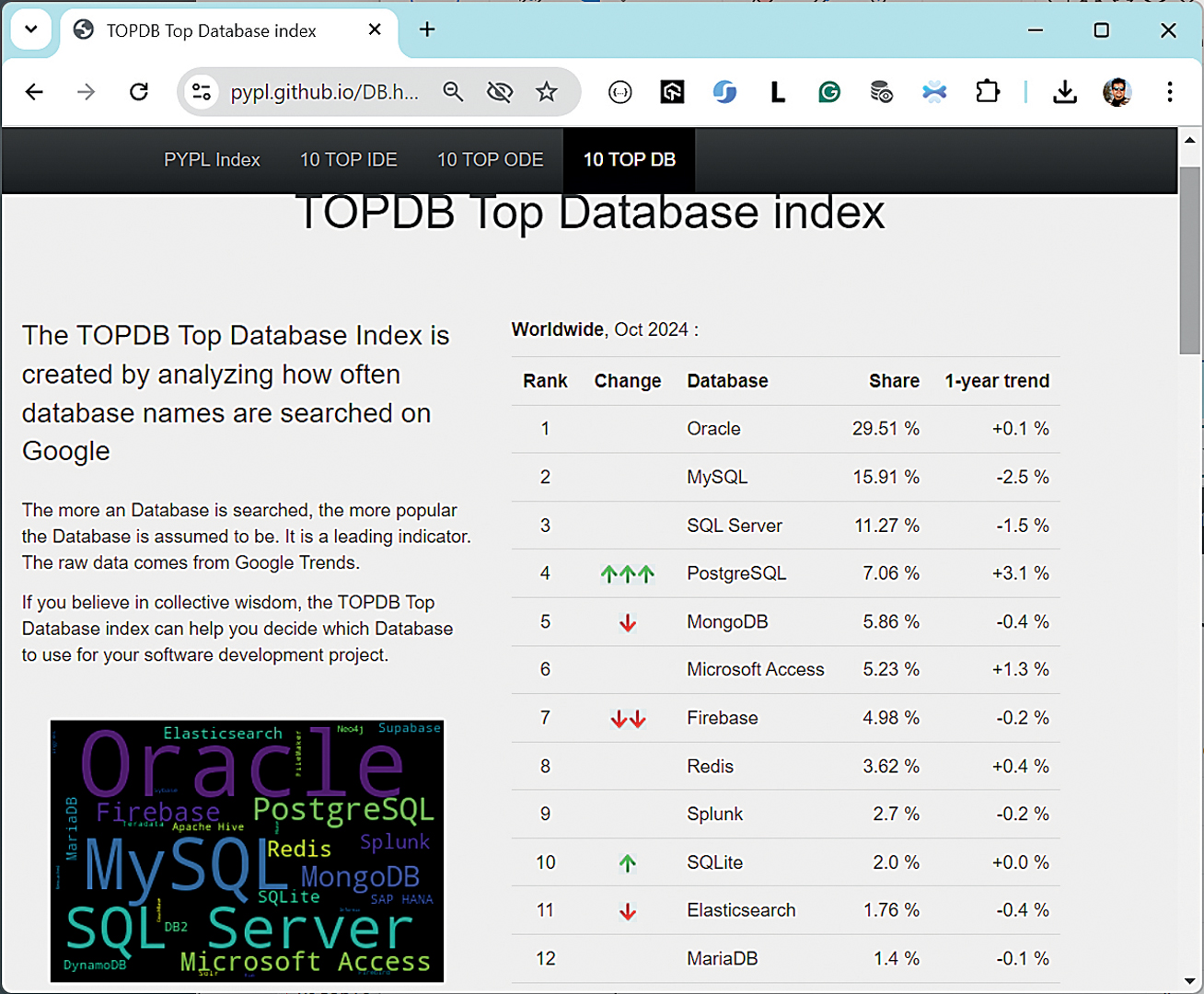1204x994 pixels.
Task: Click the double red down arrows for Firebase
Action: pyautogui.click(x=628, y=719)
